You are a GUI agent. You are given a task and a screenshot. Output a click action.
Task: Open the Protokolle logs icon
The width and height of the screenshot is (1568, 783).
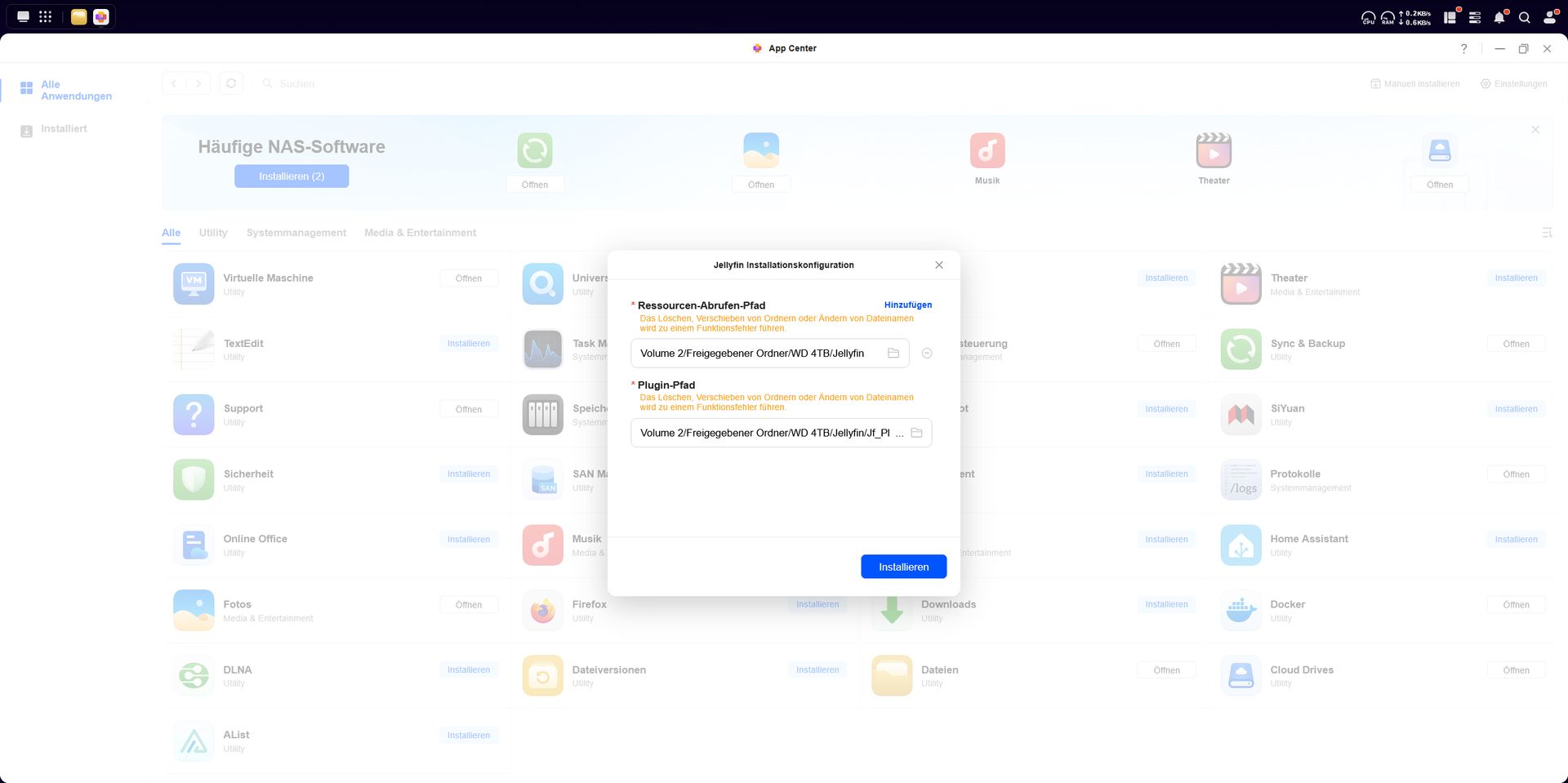pyautogui.click(x=1241, y=479)
